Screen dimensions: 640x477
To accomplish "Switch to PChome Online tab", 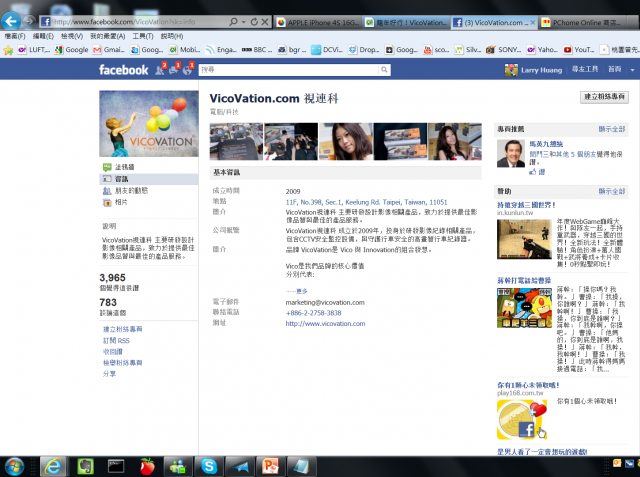I will [585, 22].
